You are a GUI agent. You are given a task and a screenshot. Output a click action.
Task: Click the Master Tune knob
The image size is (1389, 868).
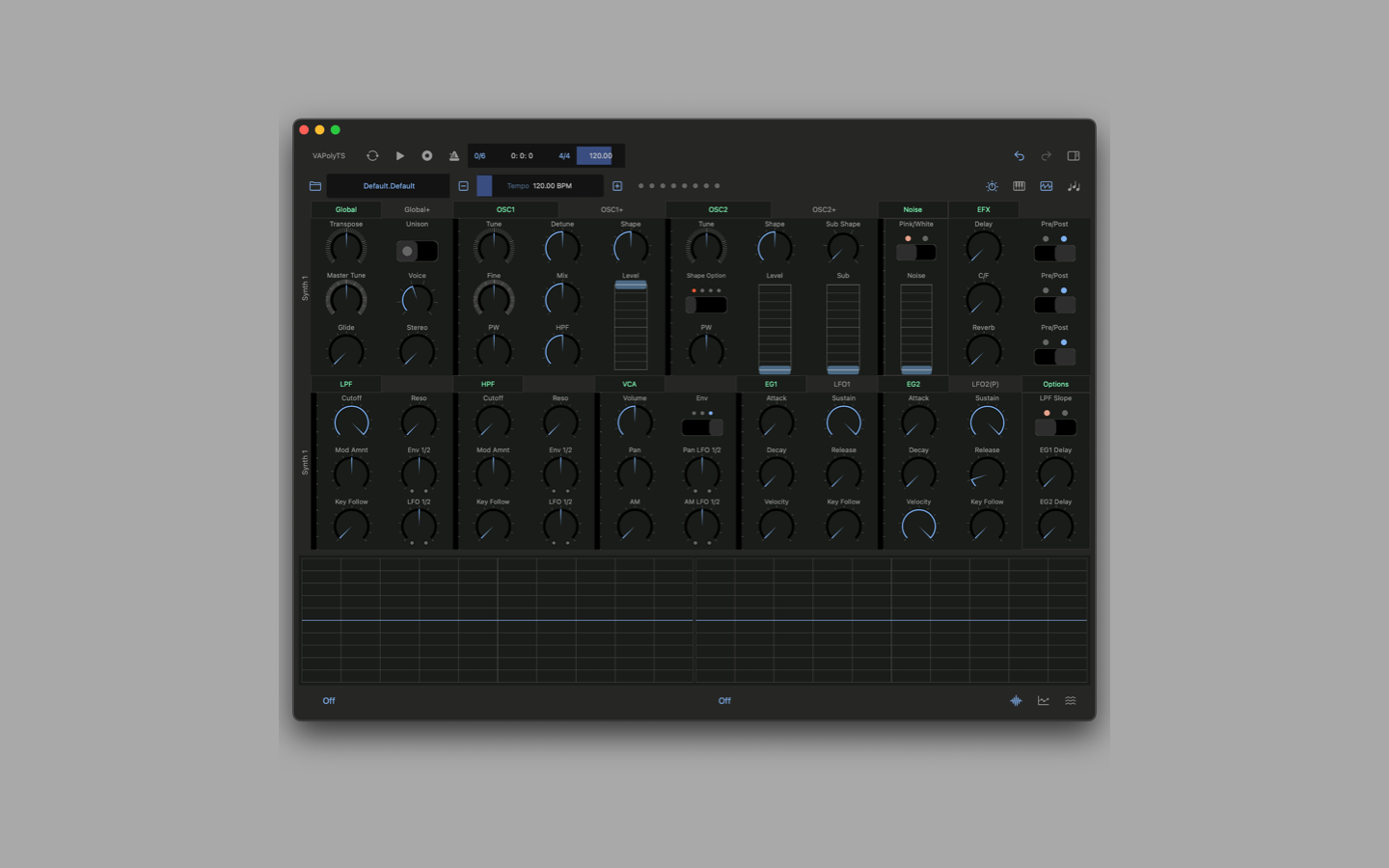(346, 299)
